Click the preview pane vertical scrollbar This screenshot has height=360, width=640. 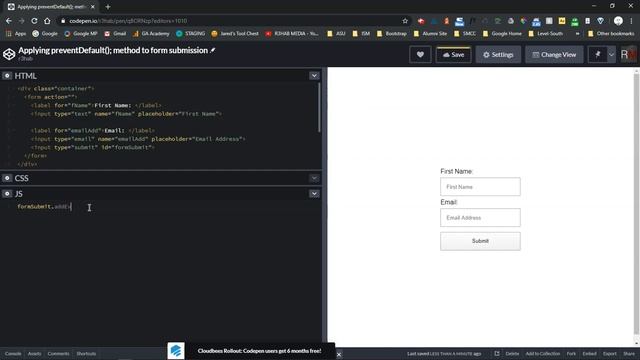[636, 204]
